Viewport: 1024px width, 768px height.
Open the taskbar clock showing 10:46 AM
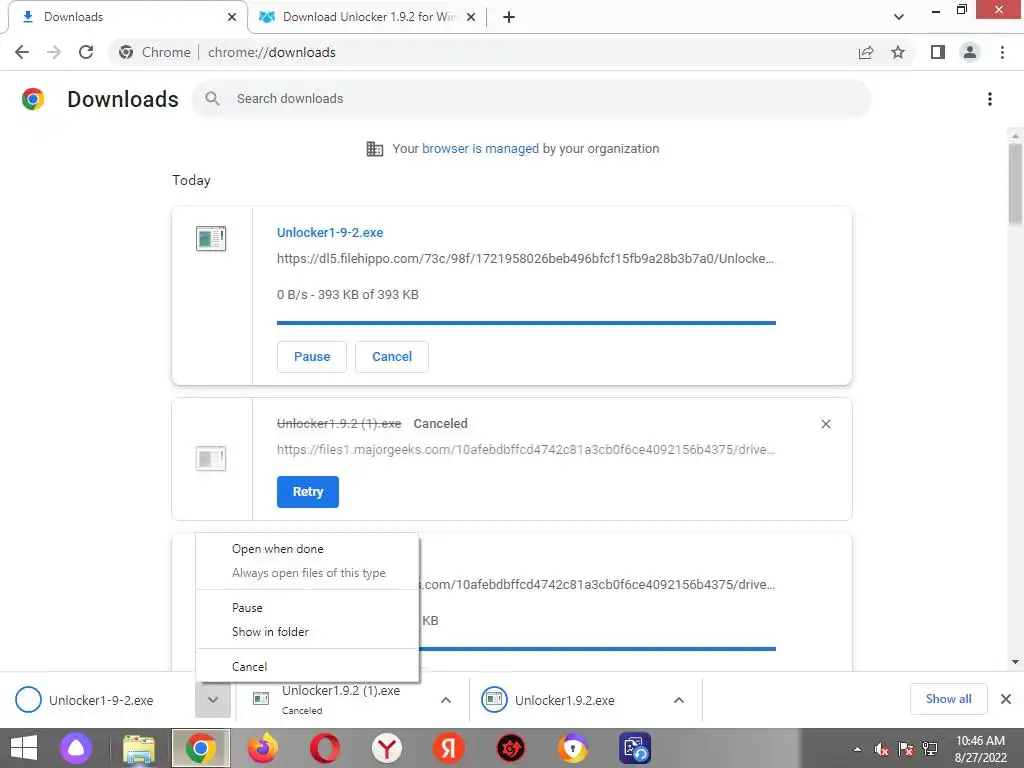click(x=980, y=749)
